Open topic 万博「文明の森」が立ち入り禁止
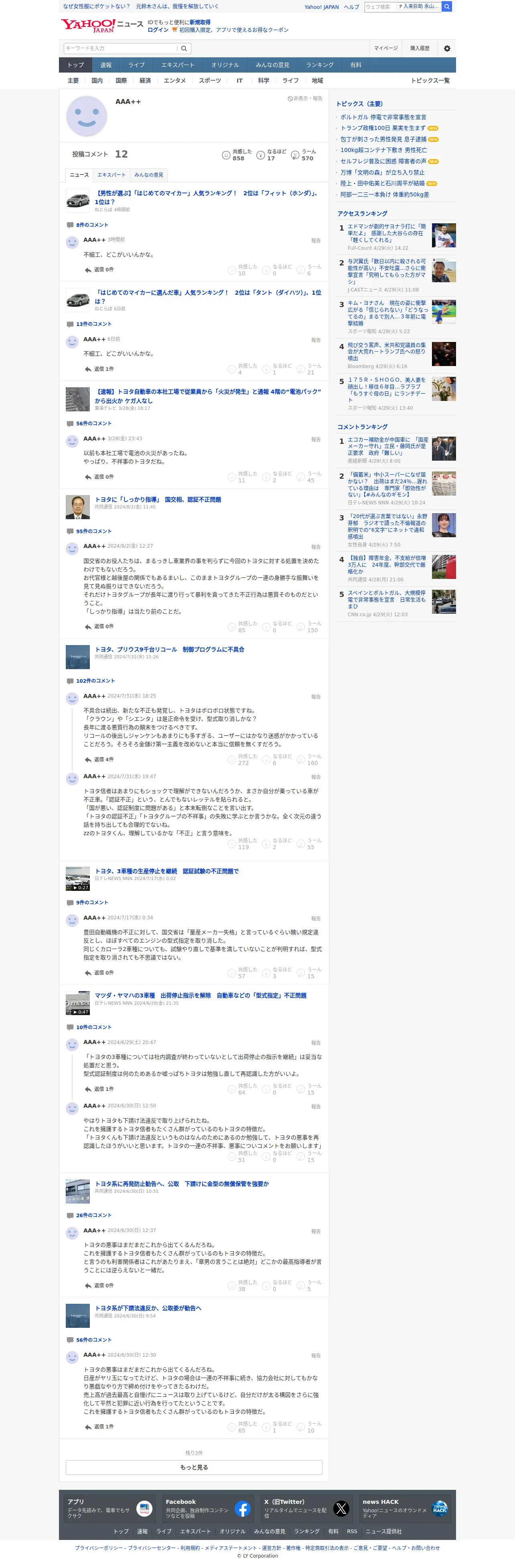Image resolution: width=515 pixels, height=1568 pixels. (x=382, y=172)
